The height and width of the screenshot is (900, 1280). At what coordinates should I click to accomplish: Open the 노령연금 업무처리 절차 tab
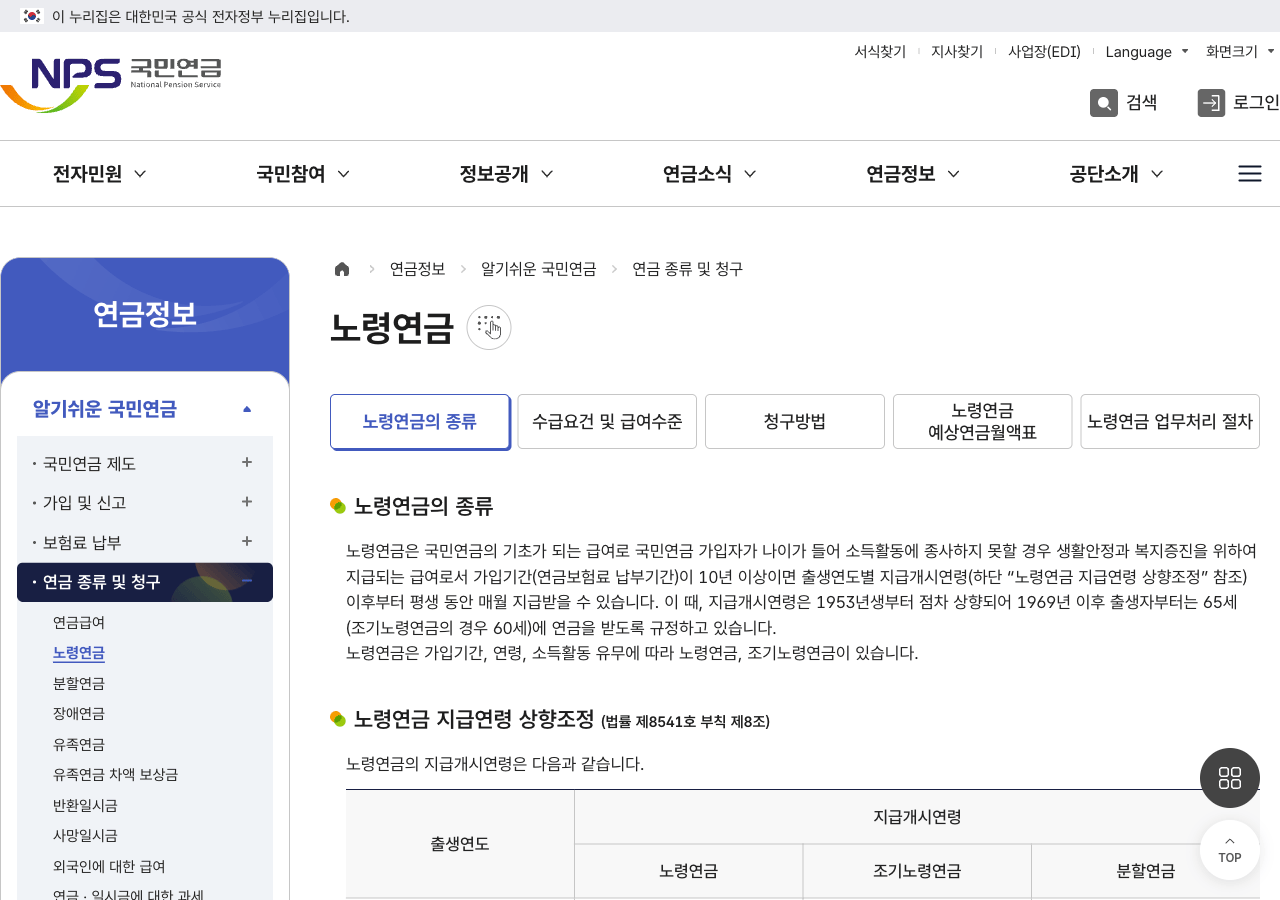1170,422
